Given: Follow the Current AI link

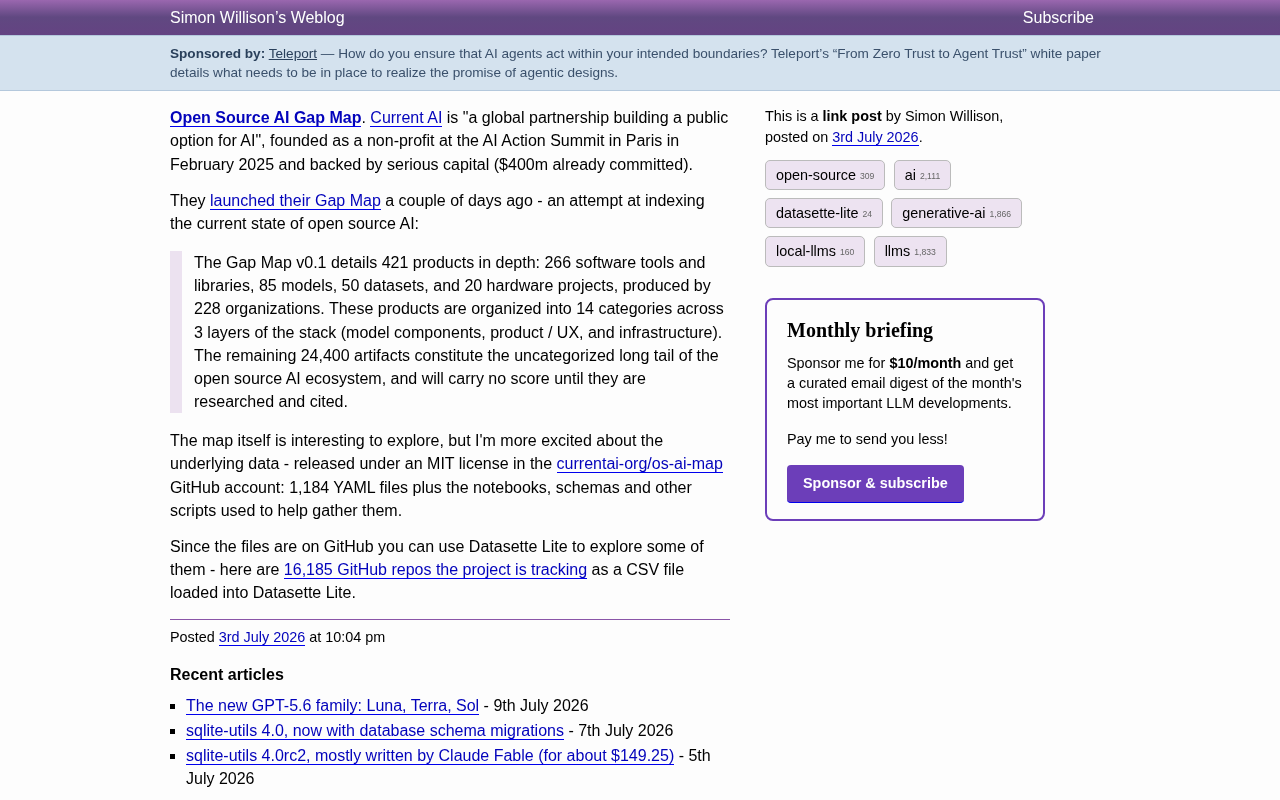Looking at the screenshot, I should 406,118.
